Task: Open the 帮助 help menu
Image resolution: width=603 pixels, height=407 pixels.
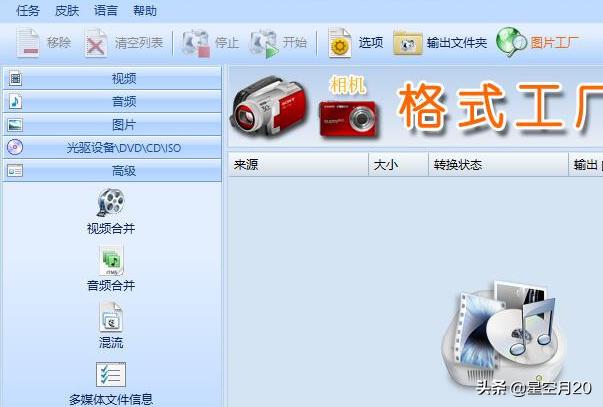Action: coord(145,11)
